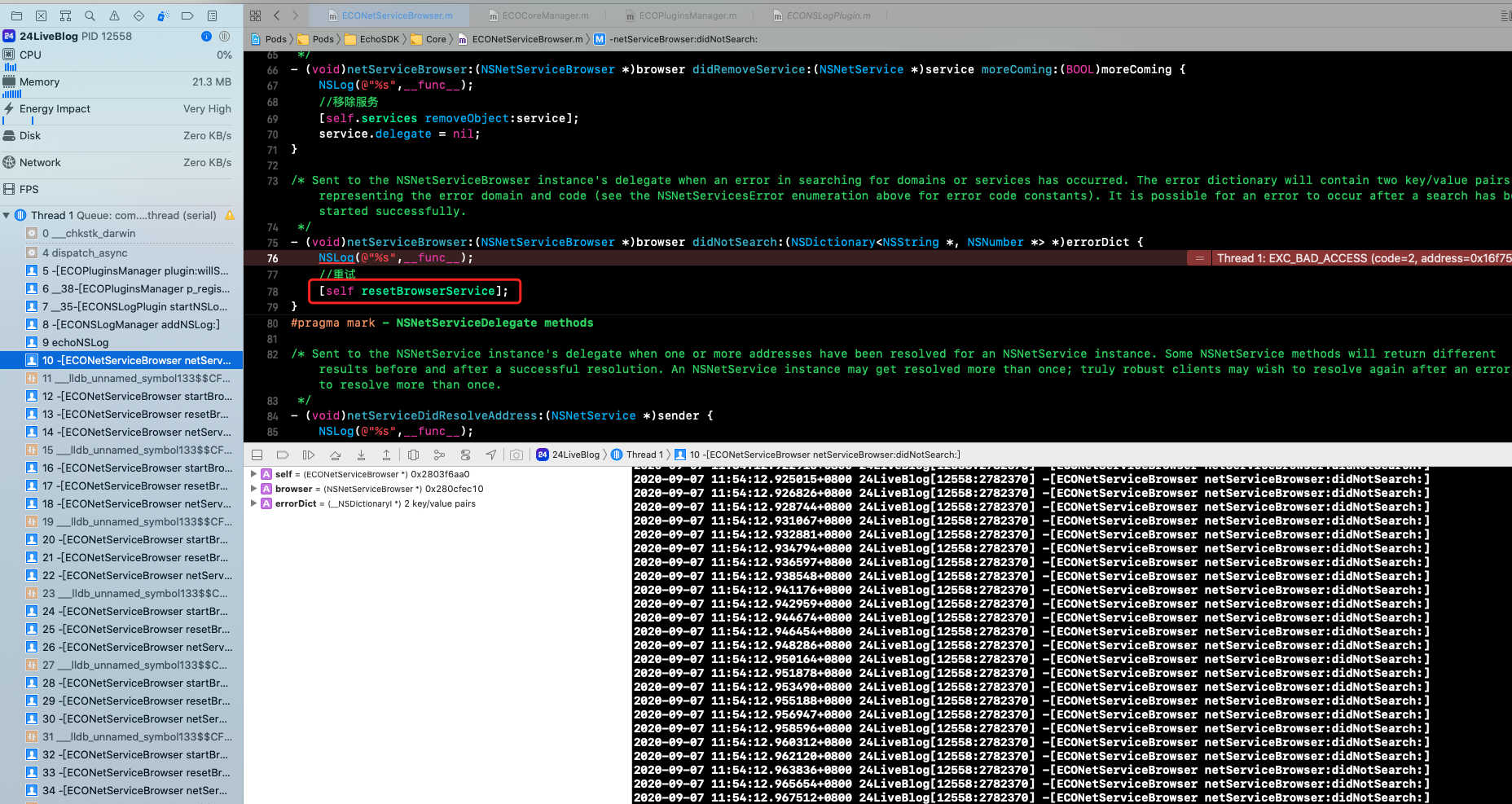
Task: Open the editor options in top right
Action: (x=1504, y=15)
